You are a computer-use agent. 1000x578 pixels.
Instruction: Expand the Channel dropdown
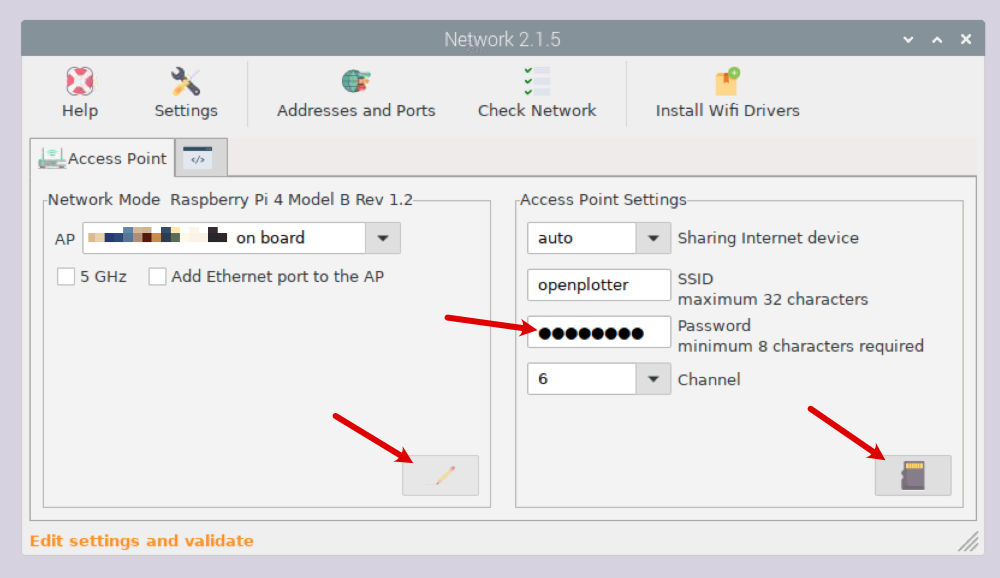pyautogui.click(x=653, y=379)
